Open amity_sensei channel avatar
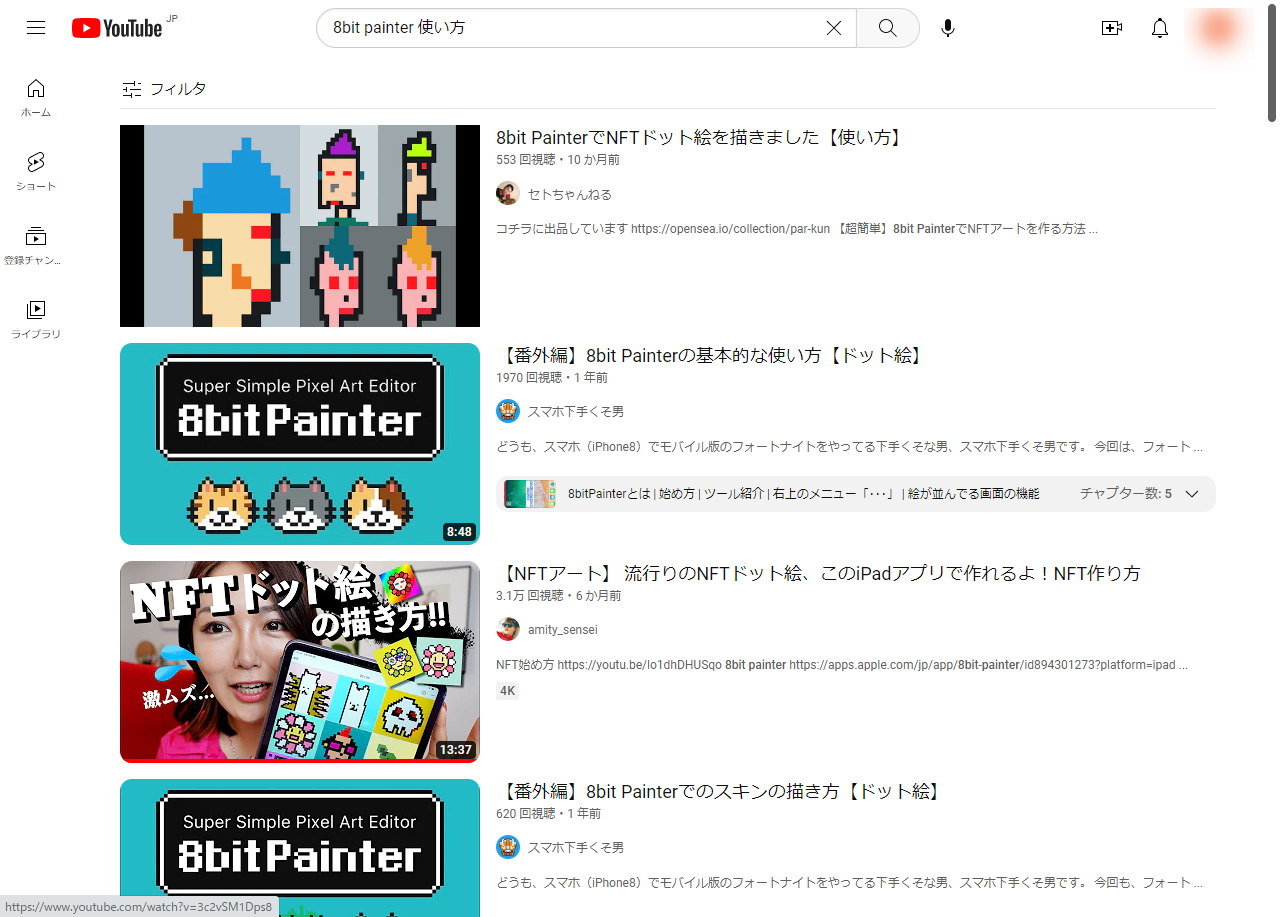The height and width of the screenshot is (917, 1280). (508, 629)
